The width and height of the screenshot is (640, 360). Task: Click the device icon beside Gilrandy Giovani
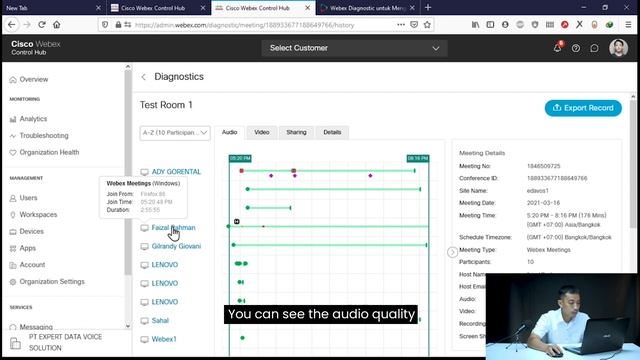[144, 247]
